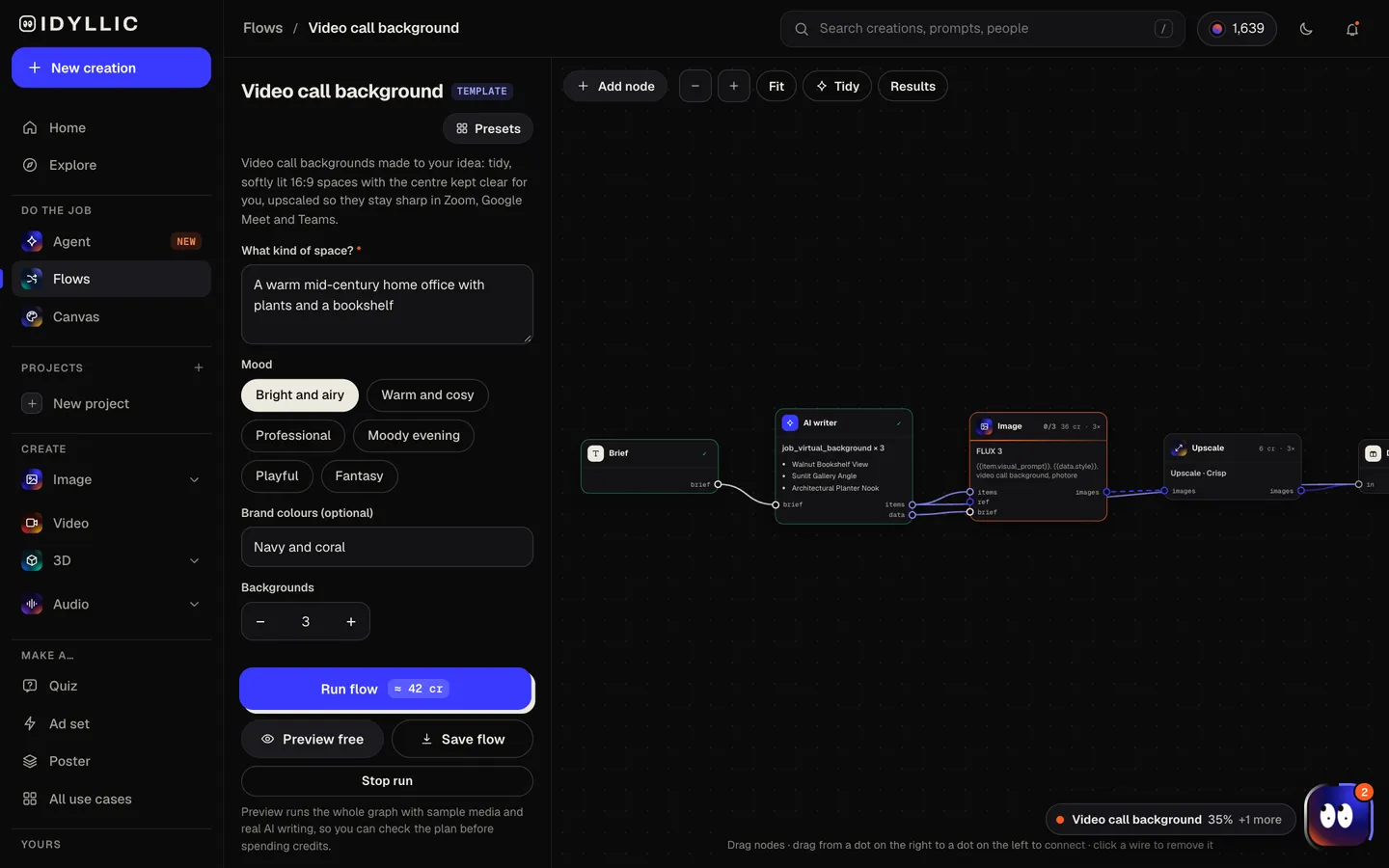Open Canvas in the sidebar

111,316
